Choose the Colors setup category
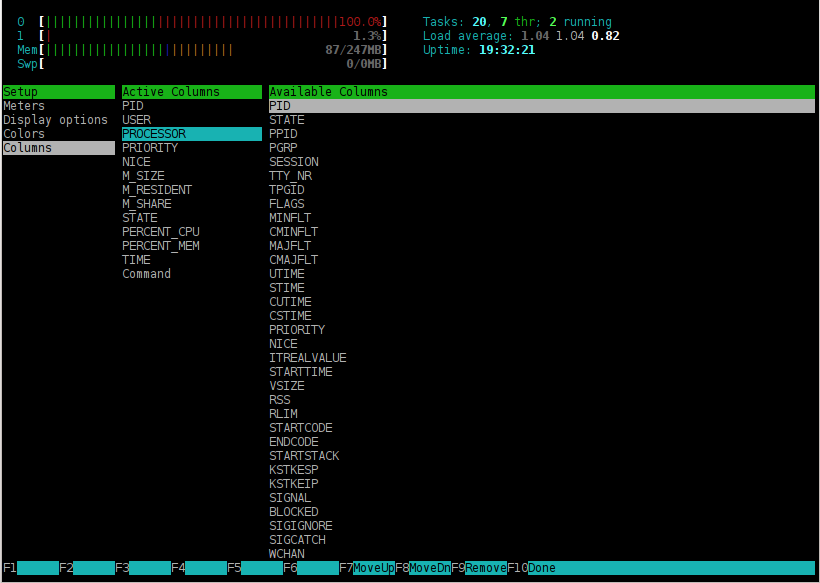The width and height of the screenshot is (820, 583). tap(24, 134)
